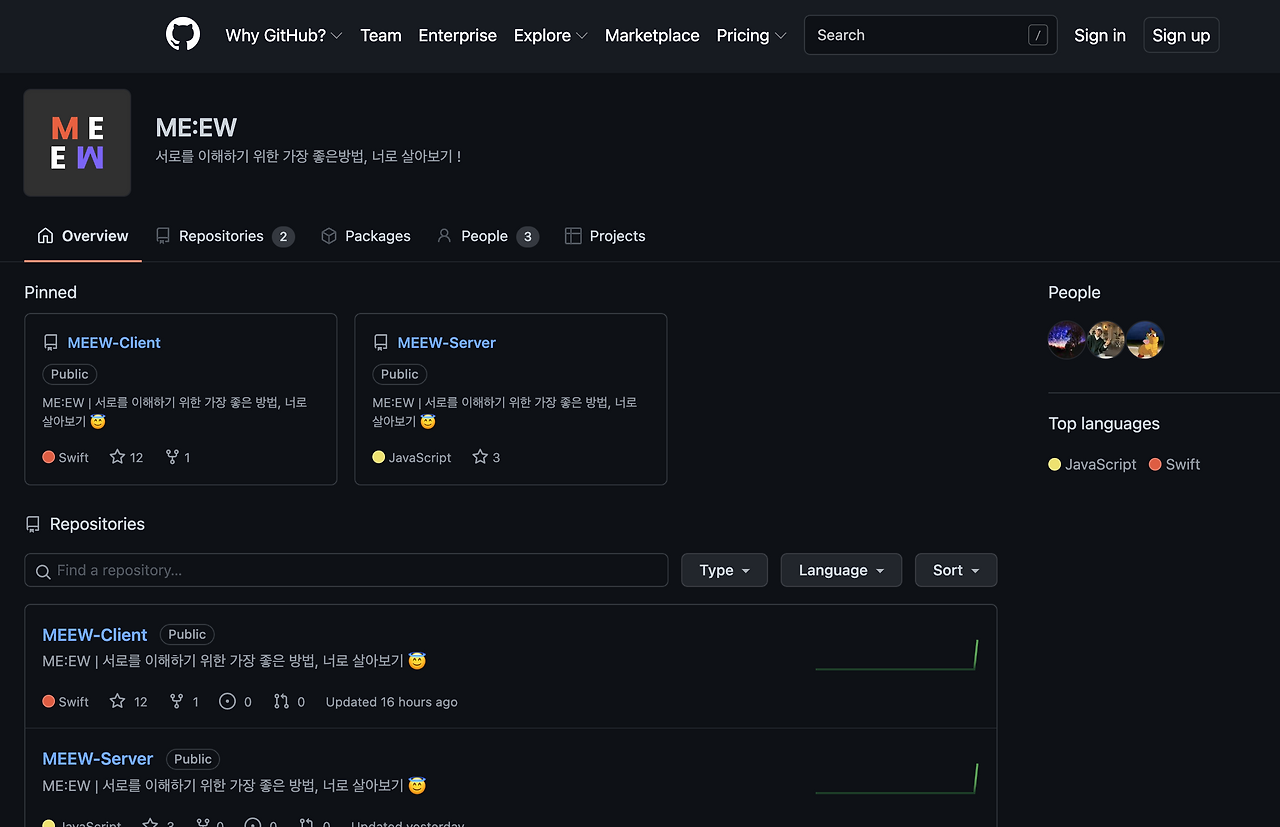1280x827 pixels.
Task: Click the header Search field
Action: click(x=930, y=35)
